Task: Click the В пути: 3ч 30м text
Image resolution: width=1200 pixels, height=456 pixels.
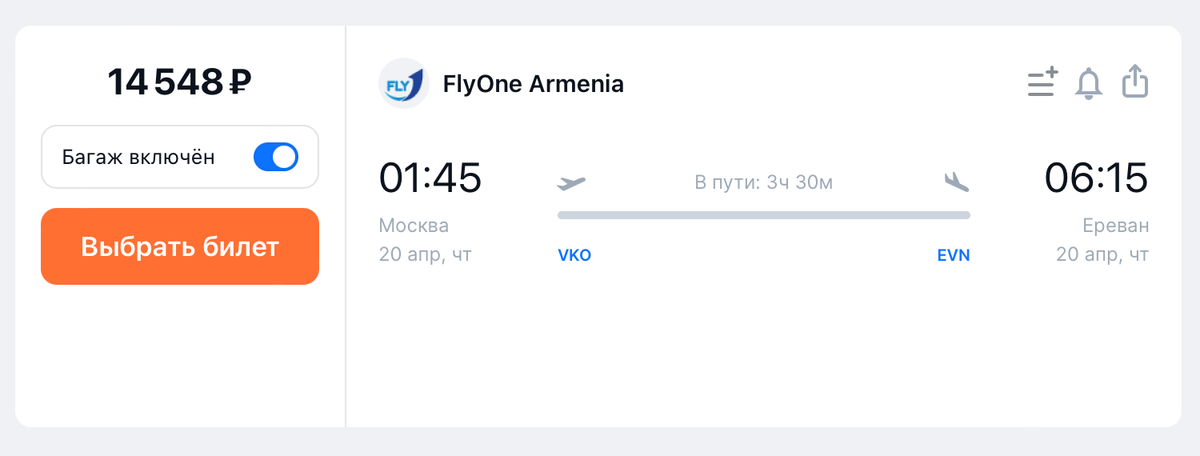Action: [764, 183]
